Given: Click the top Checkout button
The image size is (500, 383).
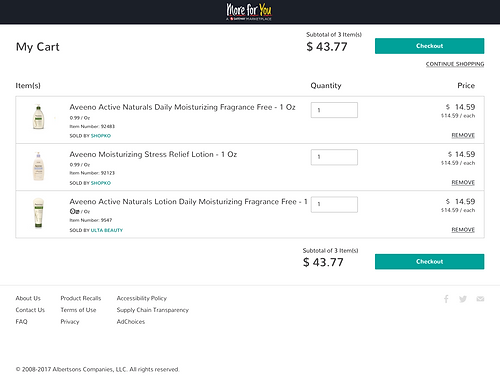Looking at the screenshot, I should (x=429, y=46).
